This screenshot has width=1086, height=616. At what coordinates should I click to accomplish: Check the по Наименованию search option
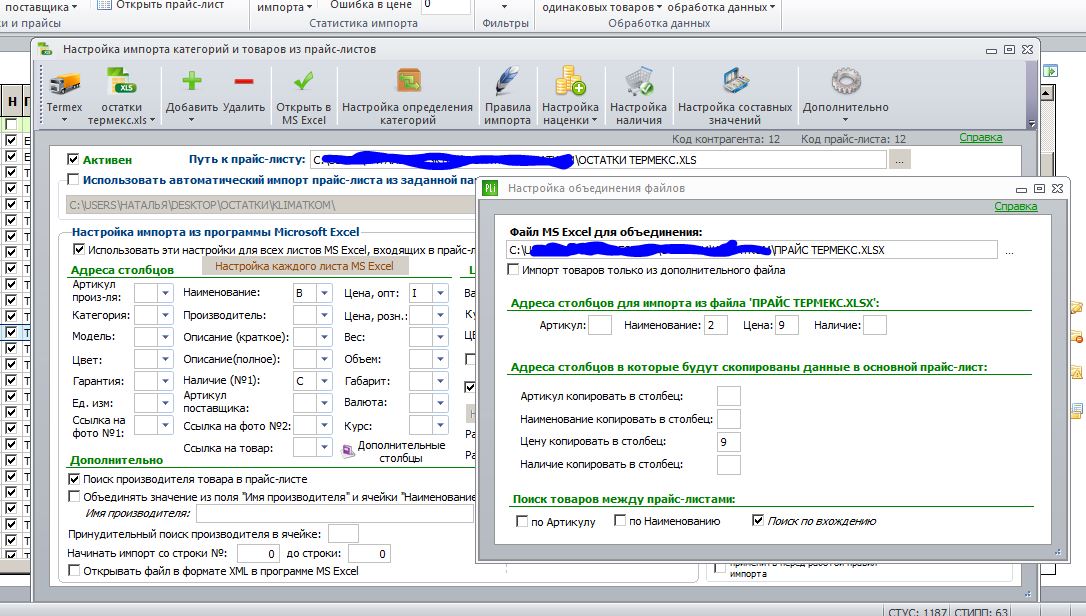pos(621,520)
